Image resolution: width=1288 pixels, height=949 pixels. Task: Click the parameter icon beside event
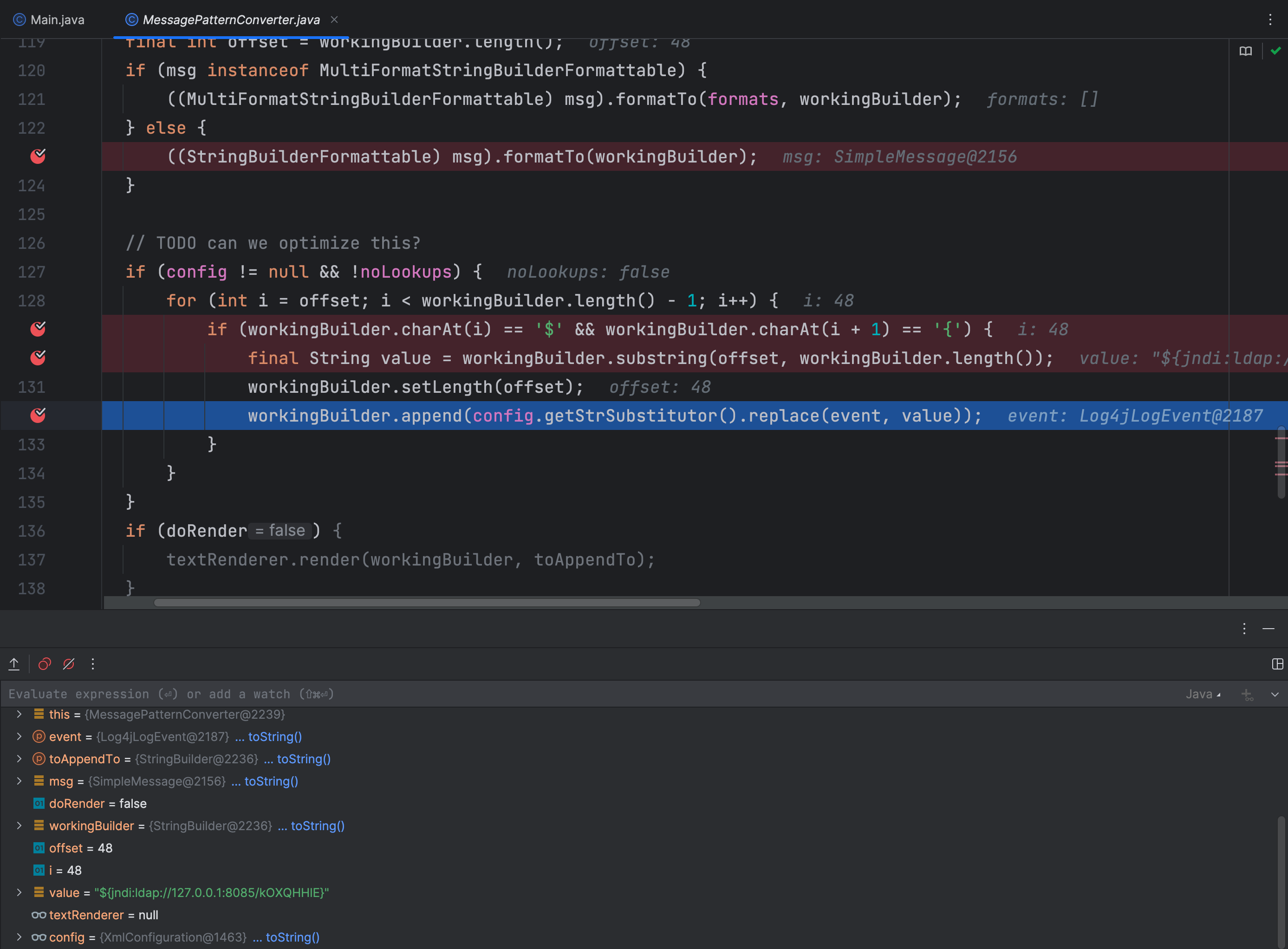pyautogui.click(x=39, y=736)
